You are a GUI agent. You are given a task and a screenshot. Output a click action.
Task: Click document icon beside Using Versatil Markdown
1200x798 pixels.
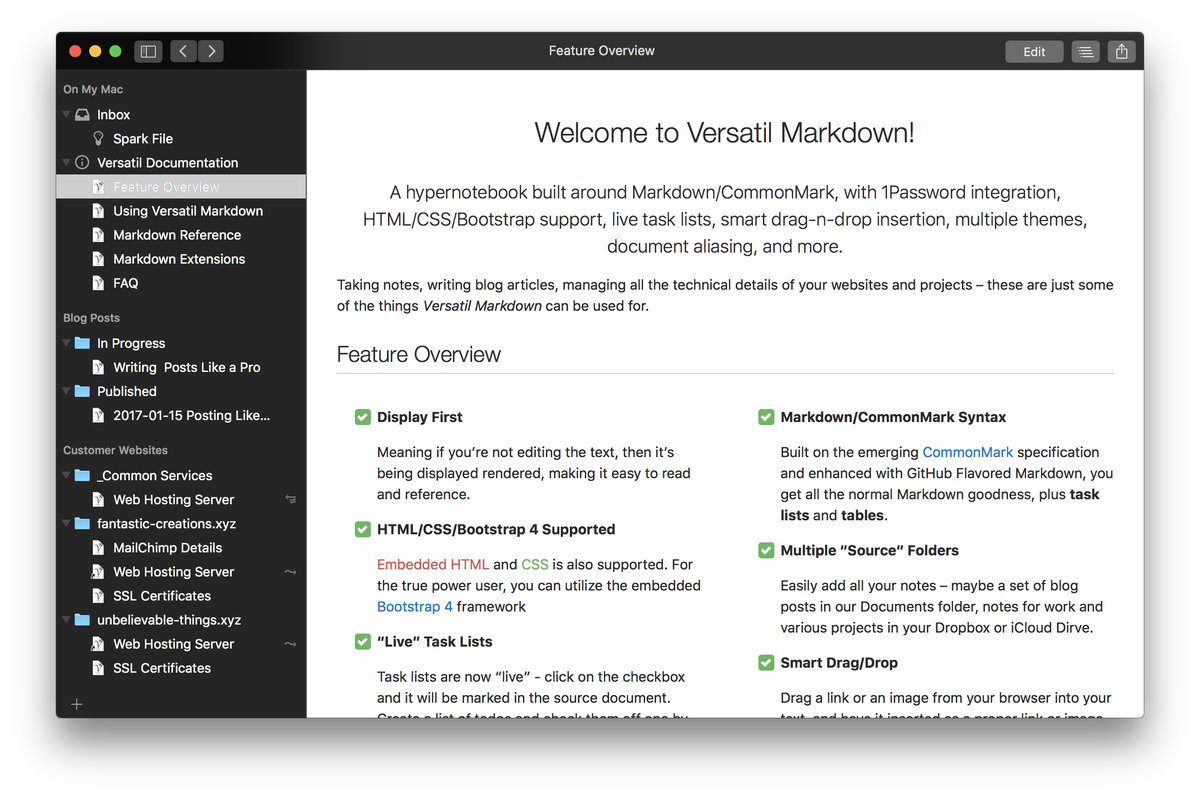click(x=98, y=211)
